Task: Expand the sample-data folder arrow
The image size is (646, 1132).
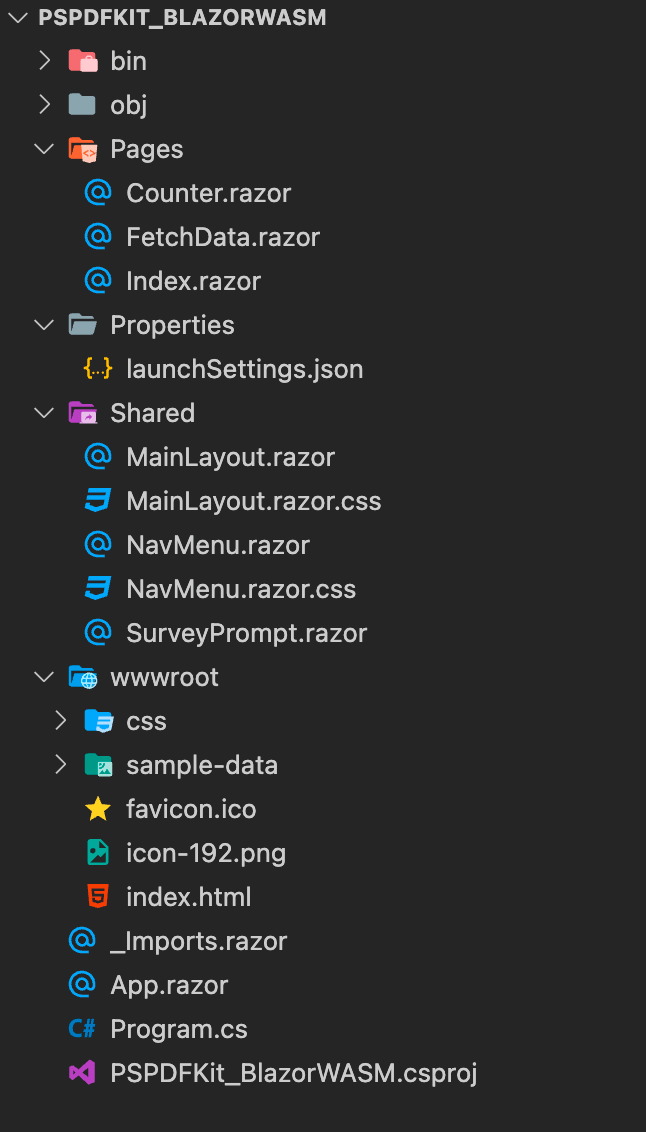Action: [x=60, y=765]
